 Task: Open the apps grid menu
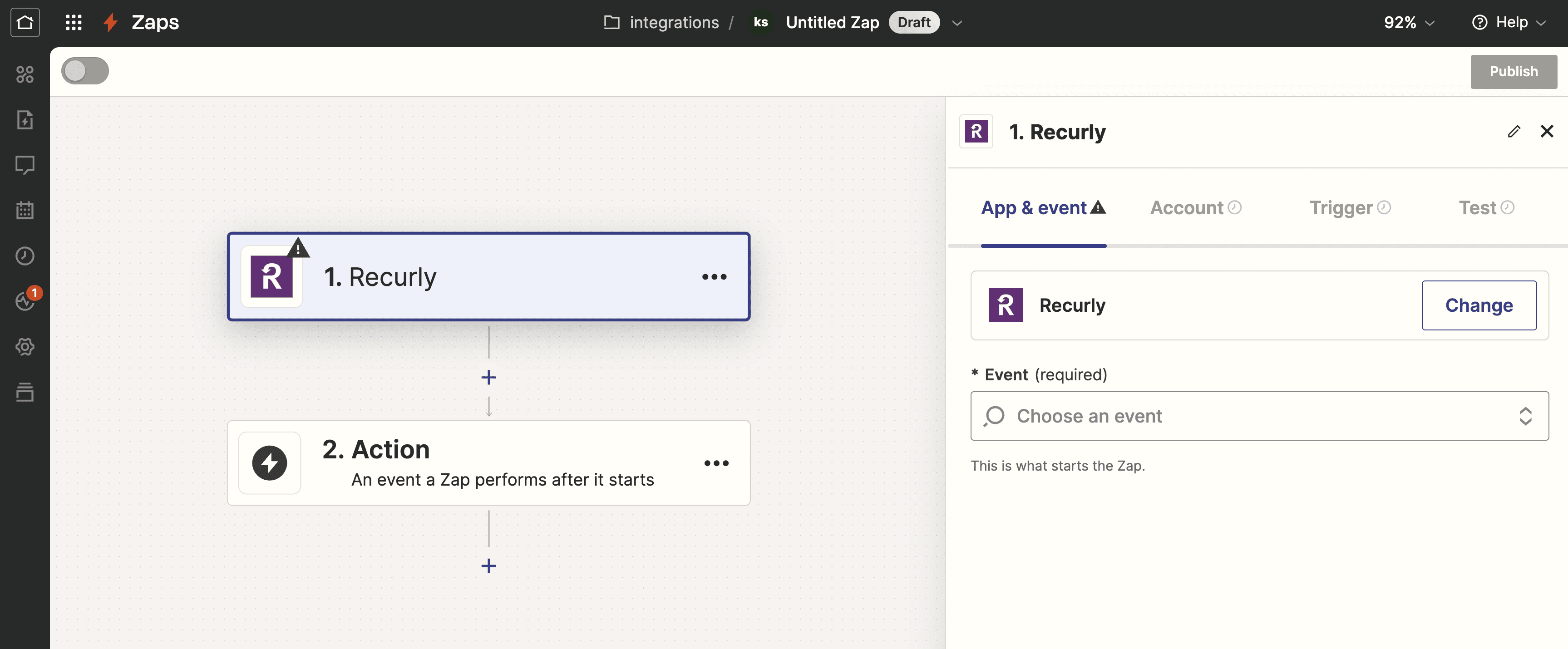(x=74, y=23)
